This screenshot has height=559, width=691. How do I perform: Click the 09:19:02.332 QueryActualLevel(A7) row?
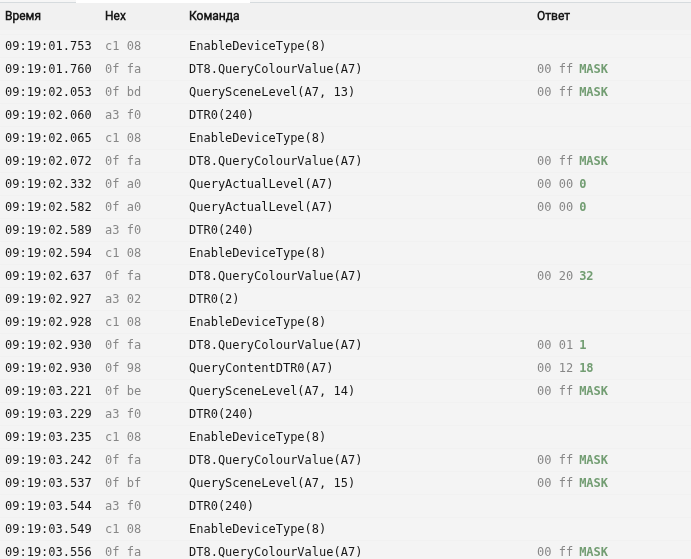coord(346,184)
